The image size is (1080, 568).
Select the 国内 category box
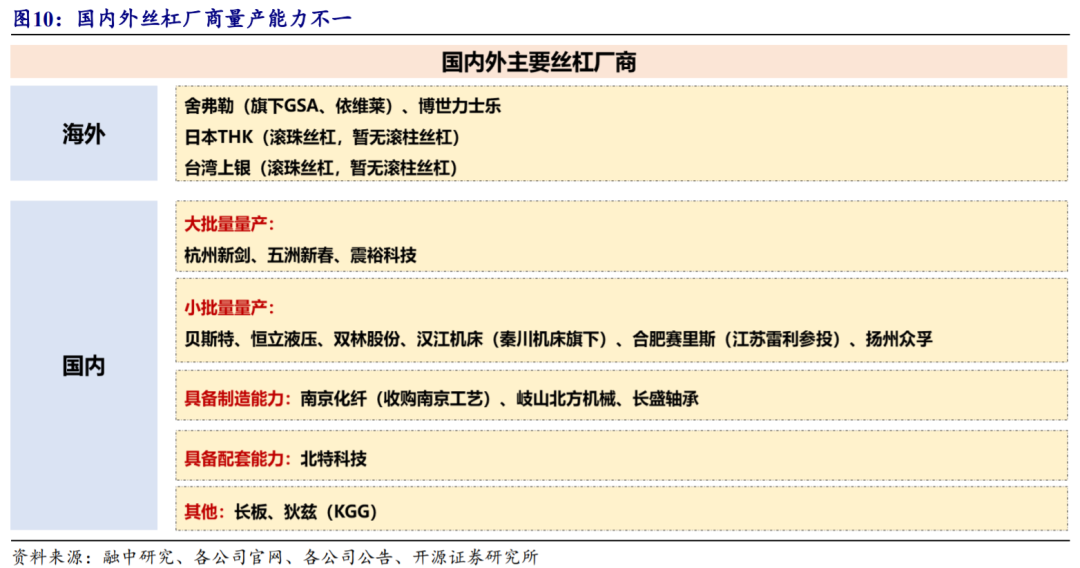coord(84,366)
